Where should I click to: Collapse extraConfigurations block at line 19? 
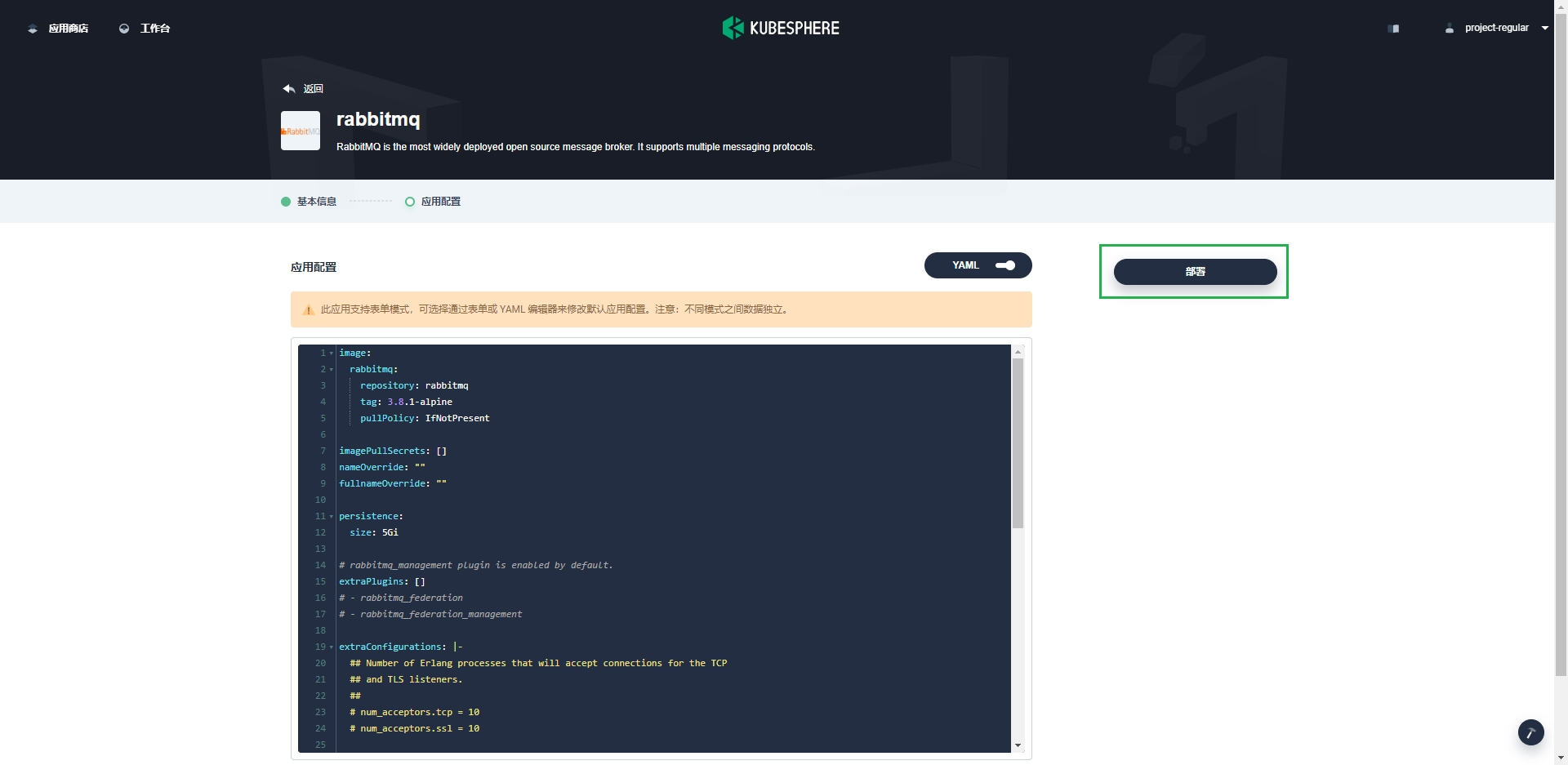click(x=331, y=647)
